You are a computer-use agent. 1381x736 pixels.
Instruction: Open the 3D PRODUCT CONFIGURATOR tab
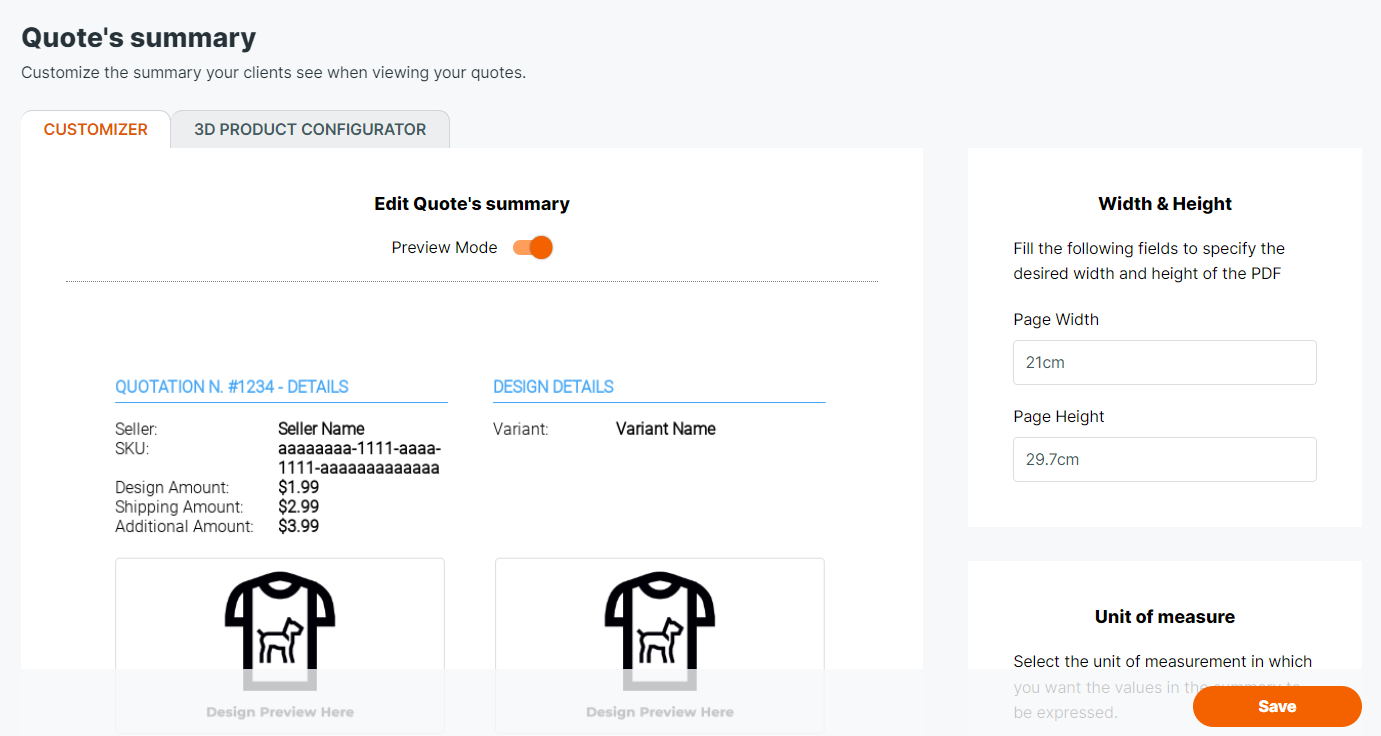coord(310,129)
